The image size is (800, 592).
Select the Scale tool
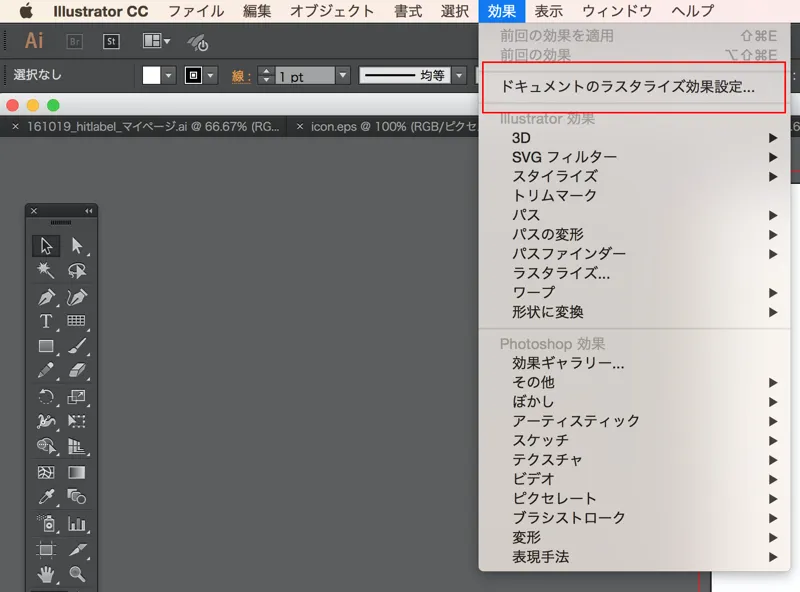(77, 397)
